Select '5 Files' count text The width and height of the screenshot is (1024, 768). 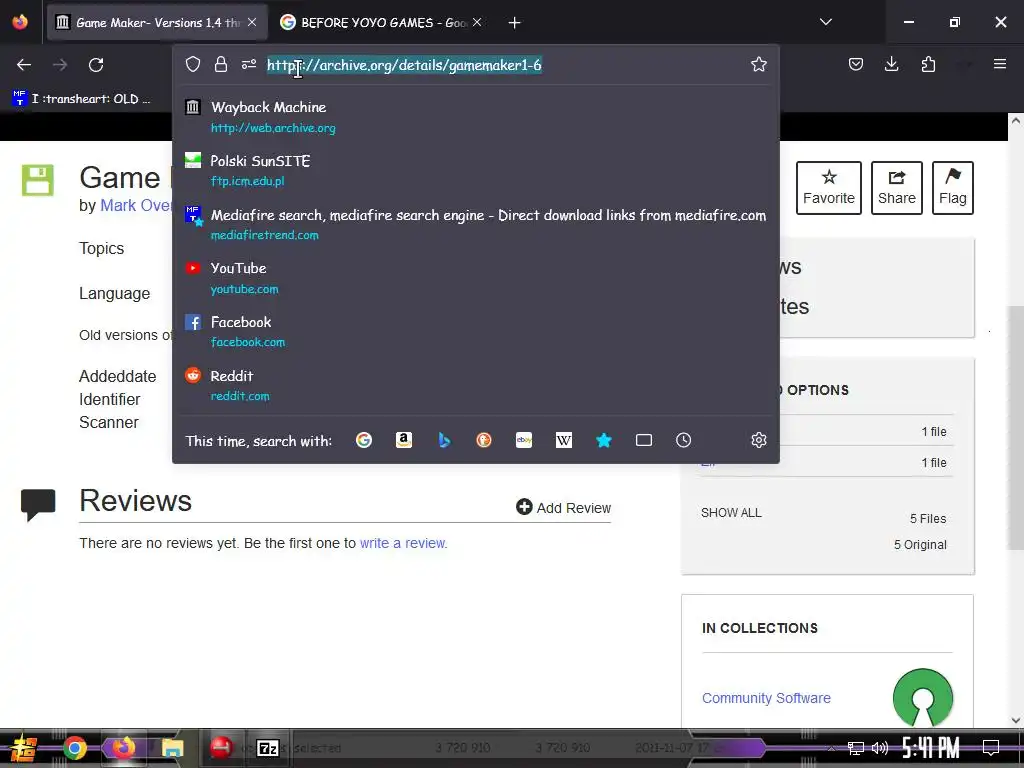[928, 519]
